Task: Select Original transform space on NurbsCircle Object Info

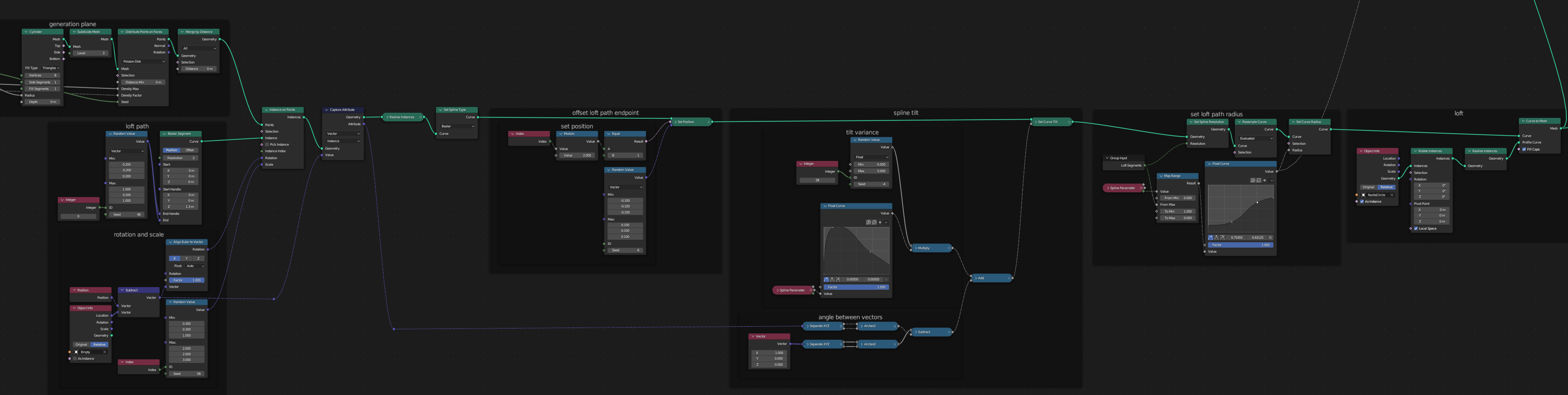Action: (x=1368, y=187)
